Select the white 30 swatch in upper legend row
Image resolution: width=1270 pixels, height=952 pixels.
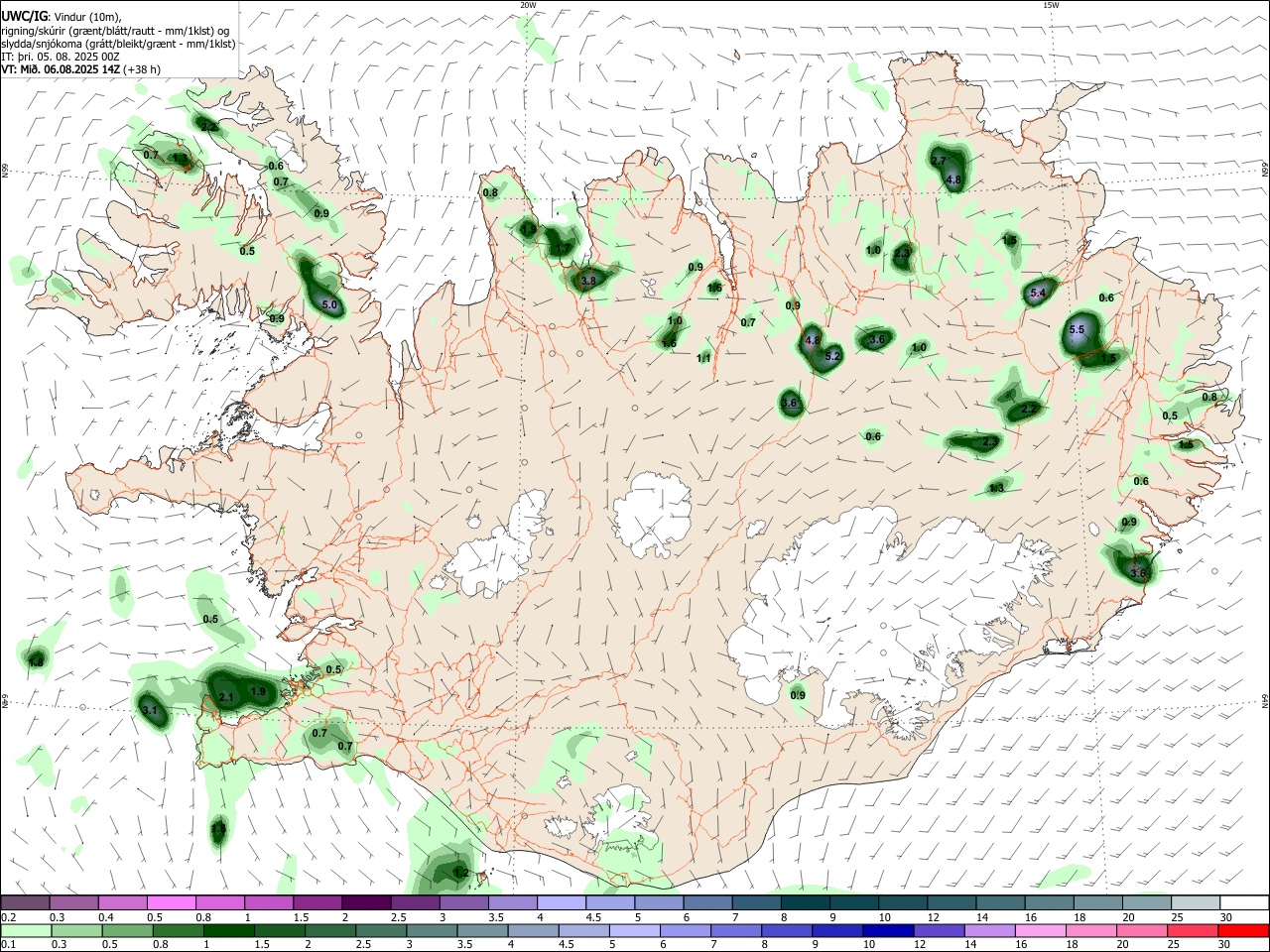(x=1242, y=902)
